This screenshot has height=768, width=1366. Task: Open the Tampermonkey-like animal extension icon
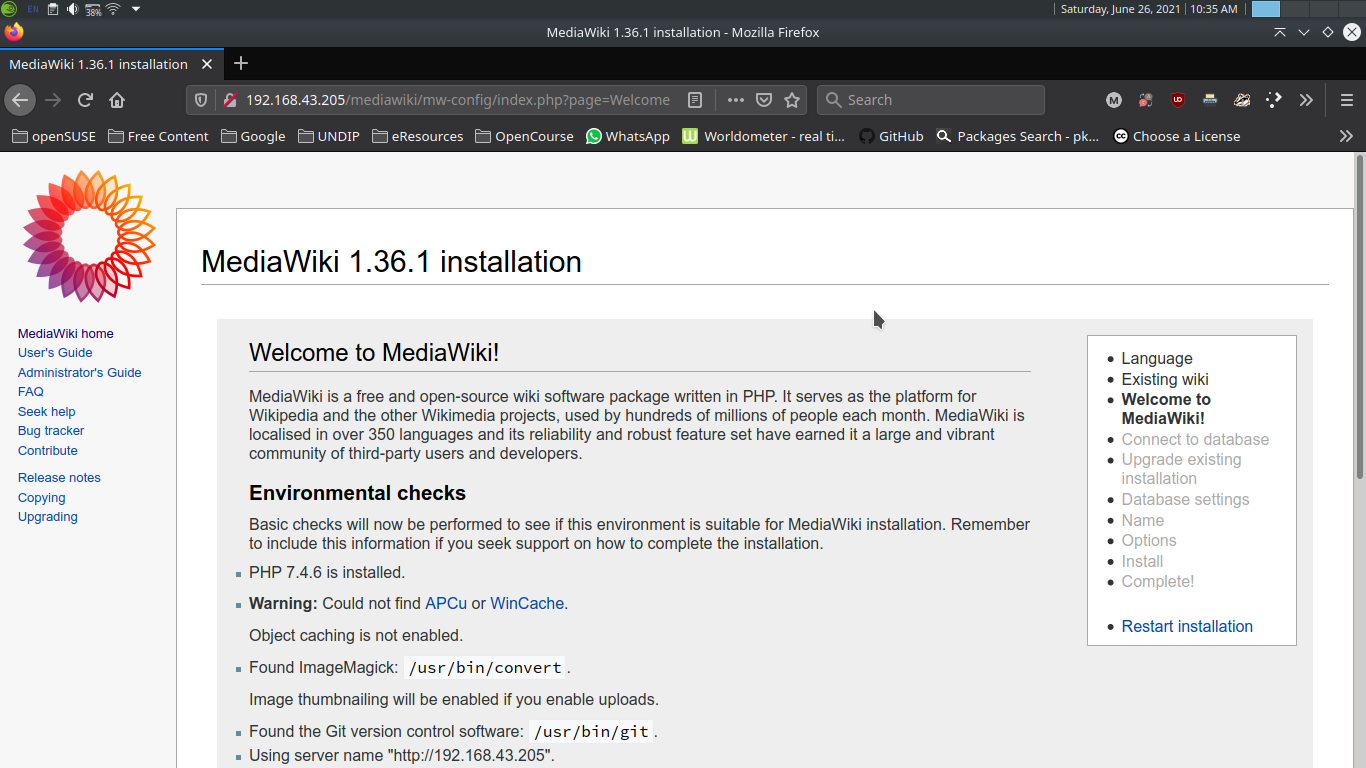pyautogui.click(x=1242, y=100)
